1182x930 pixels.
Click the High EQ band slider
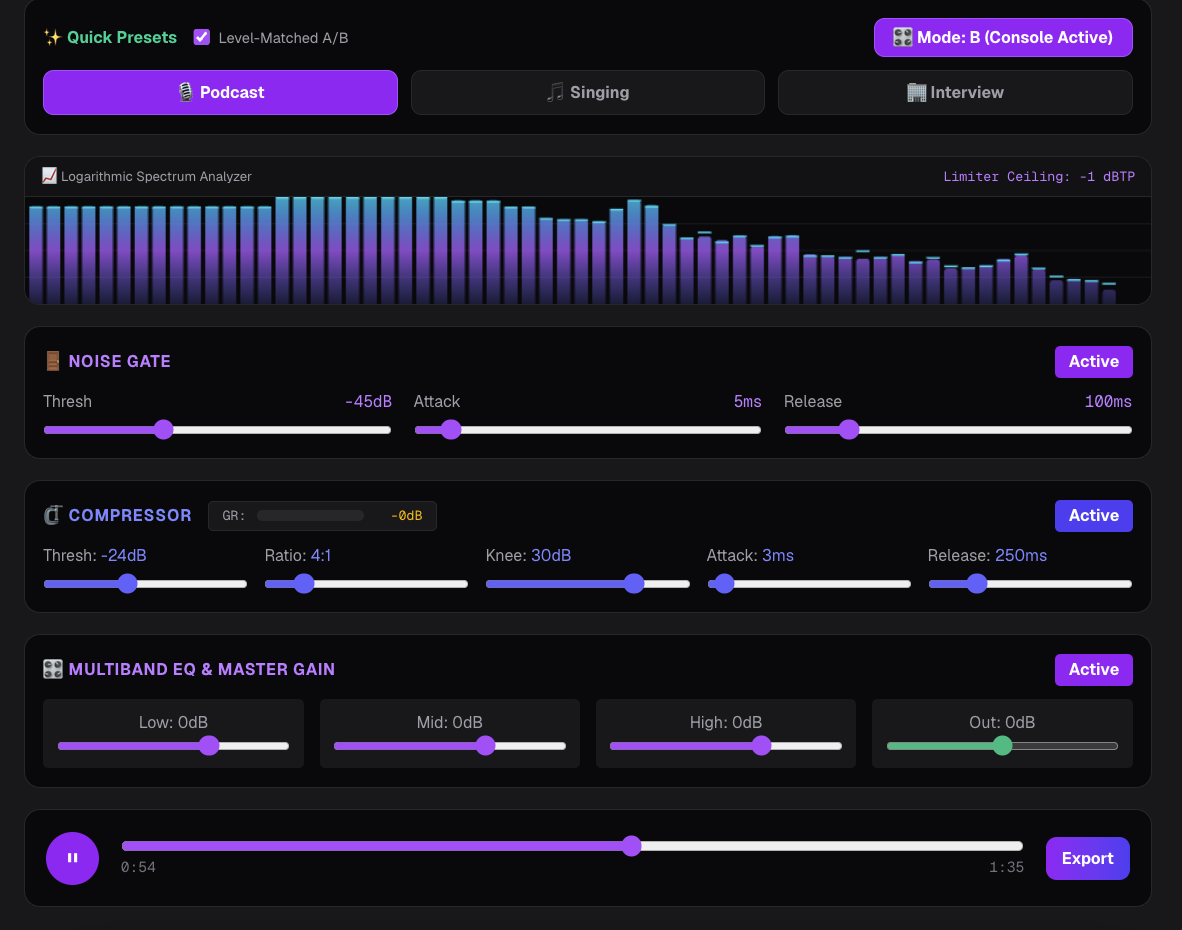726,745
